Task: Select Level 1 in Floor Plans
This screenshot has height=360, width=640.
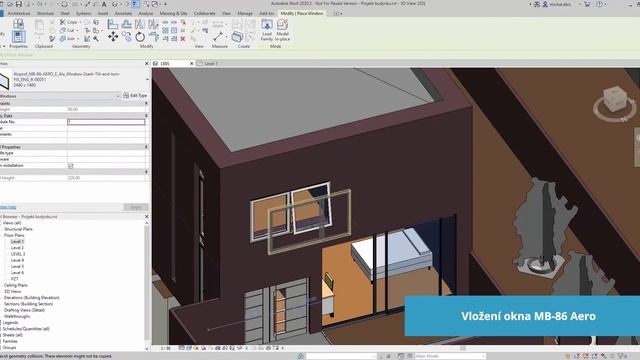Action: (x=17, y=242)
